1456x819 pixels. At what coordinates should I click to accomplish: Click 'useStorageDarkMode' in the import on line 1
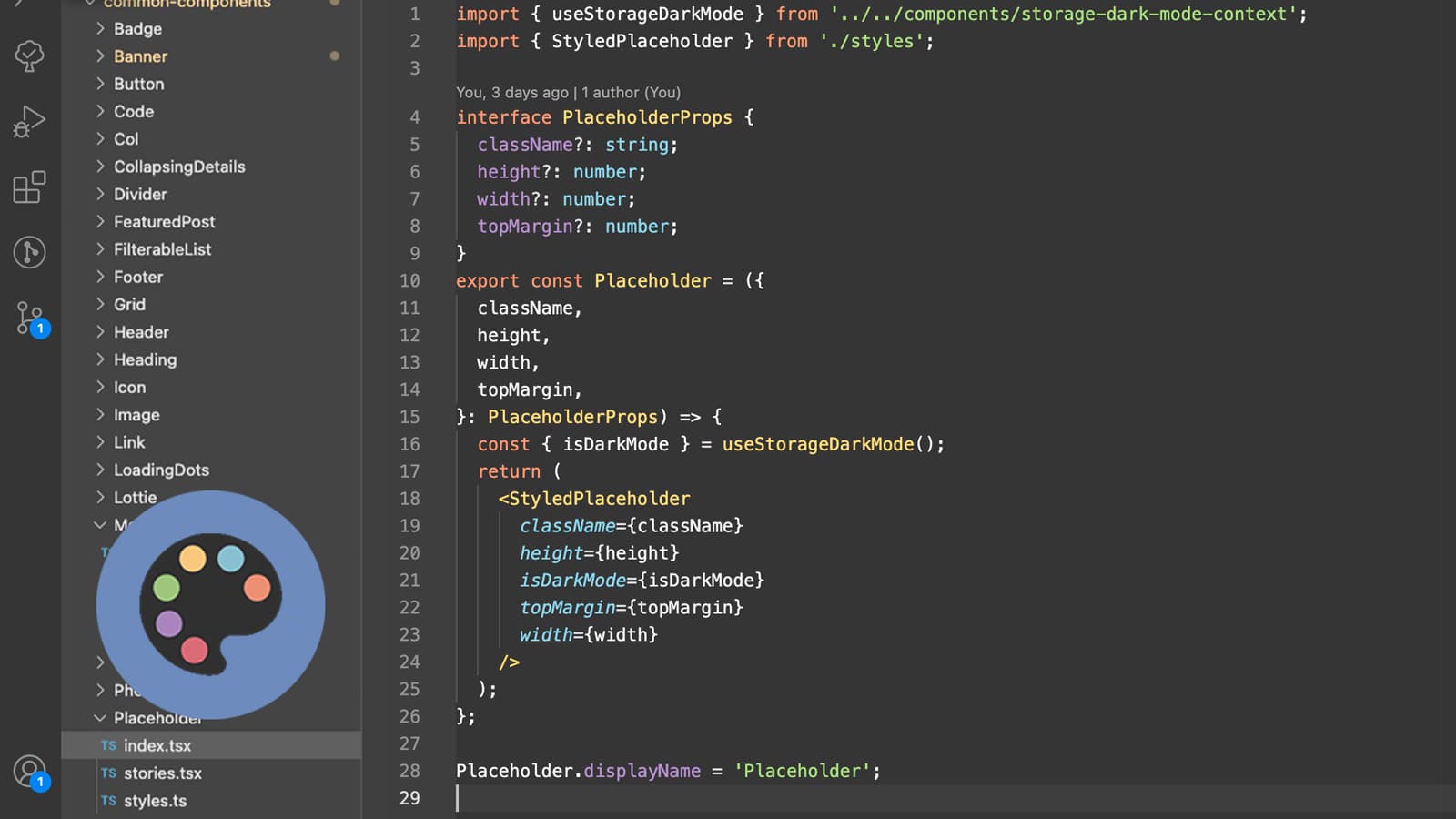tap(647, 15)
